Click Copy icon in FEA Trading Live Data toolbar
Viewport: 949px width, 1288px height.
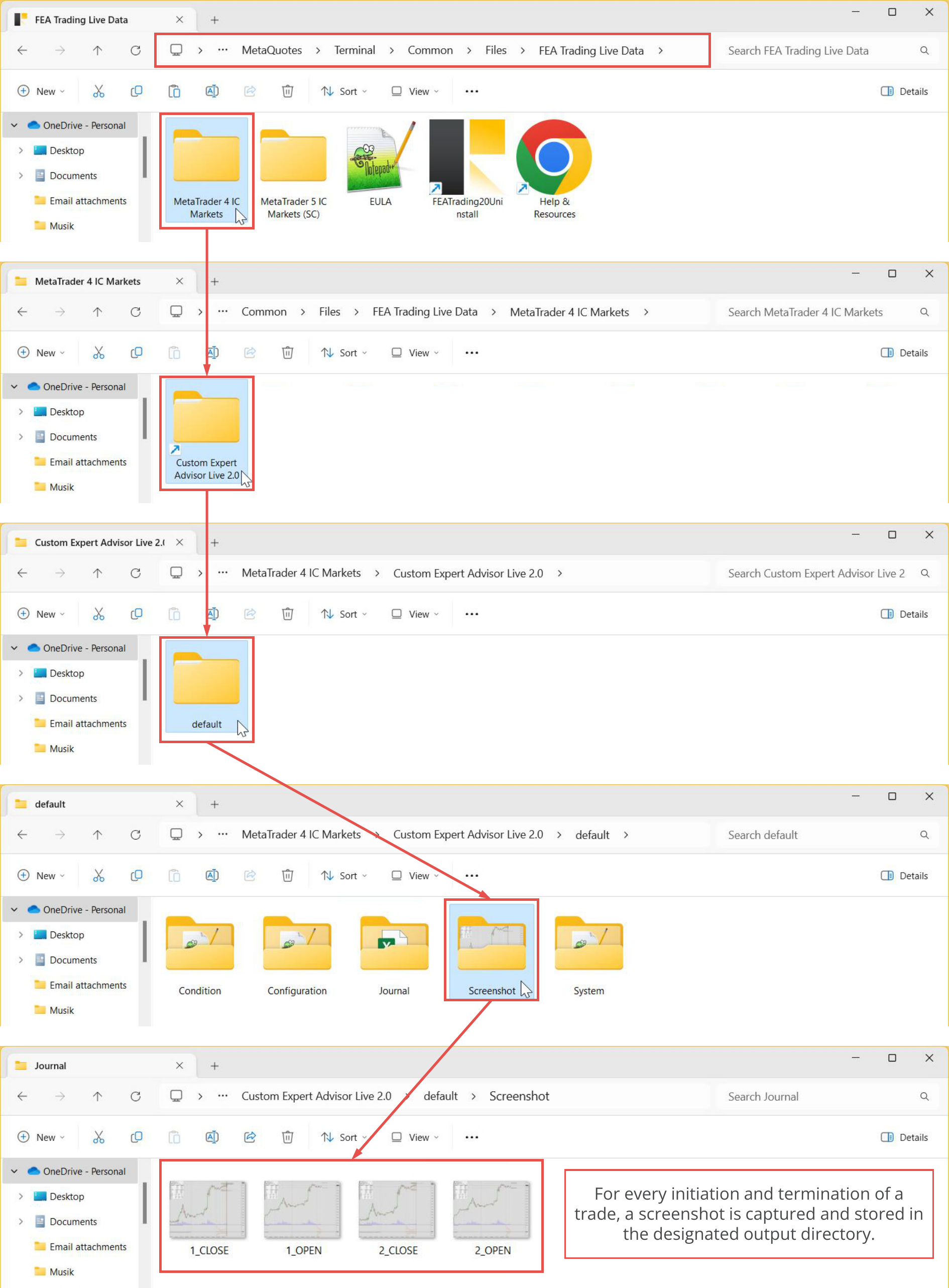pyautogui.click(x=136, y=91)
